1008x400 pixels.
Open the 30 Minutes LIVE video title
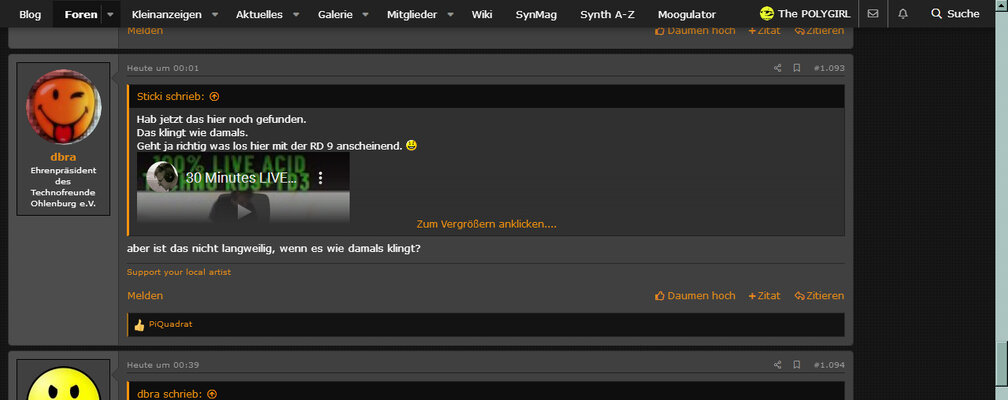(x=241, y=178)
